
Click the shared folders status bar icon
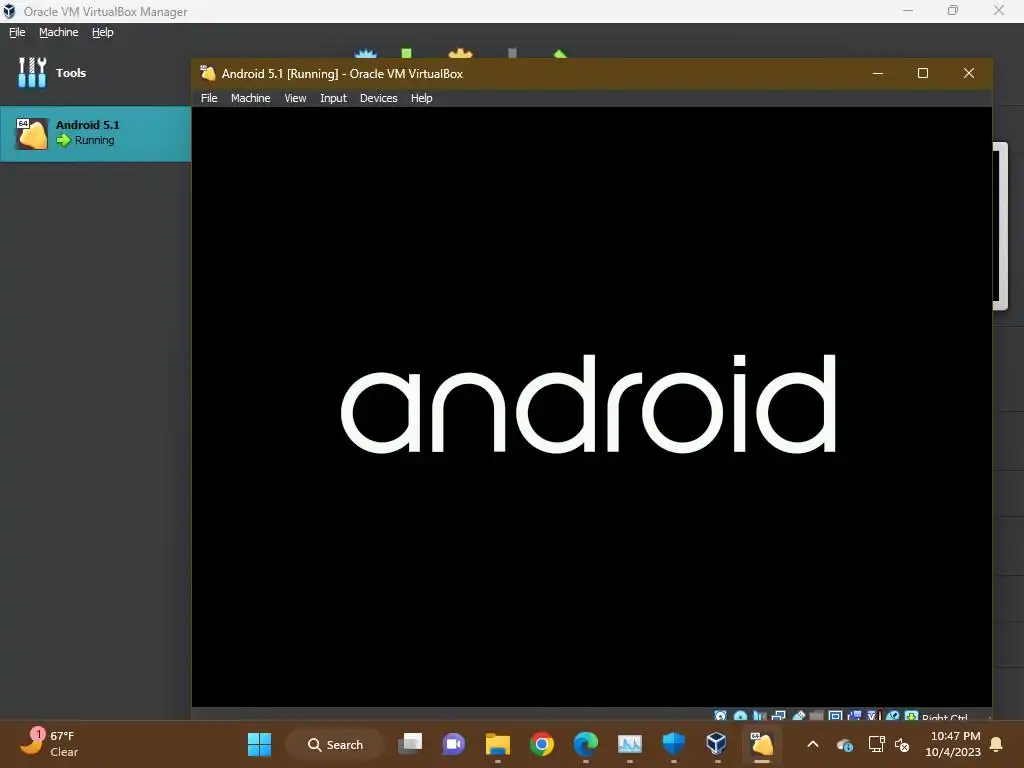coord(816,716)
